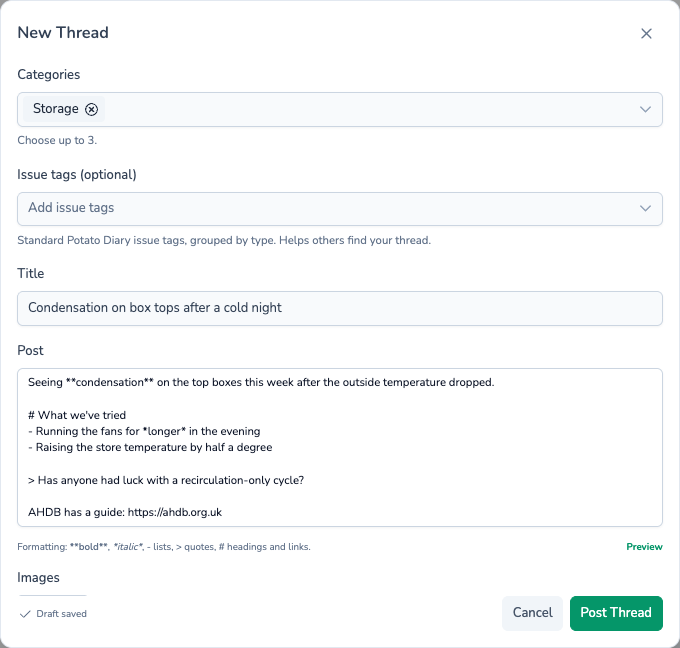The image size is (680, 648).
Task: Expand the Categories dropdown chevron
Action: click(x=645, y=109)
